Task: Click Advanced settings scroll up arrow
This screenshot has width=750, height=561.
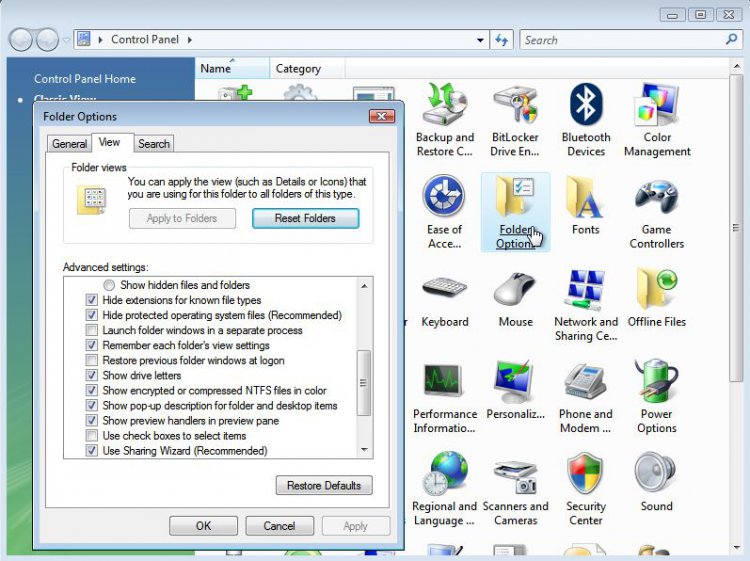Action: pyautogui.click(x=364, y=286)
